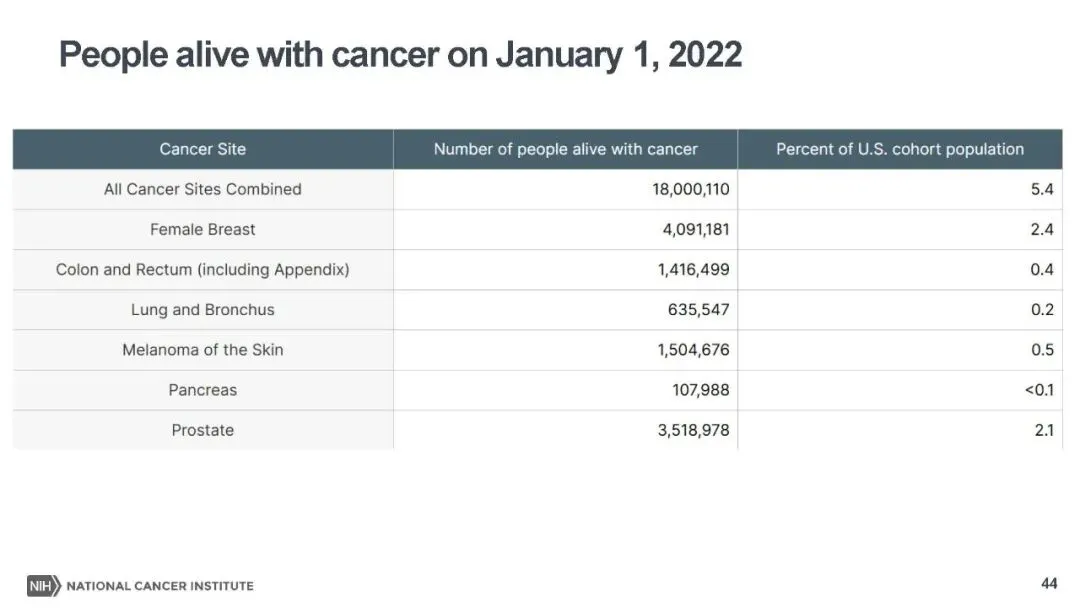
Task: Select the 635,547 value cell
Action: click(x=699, y=310)
